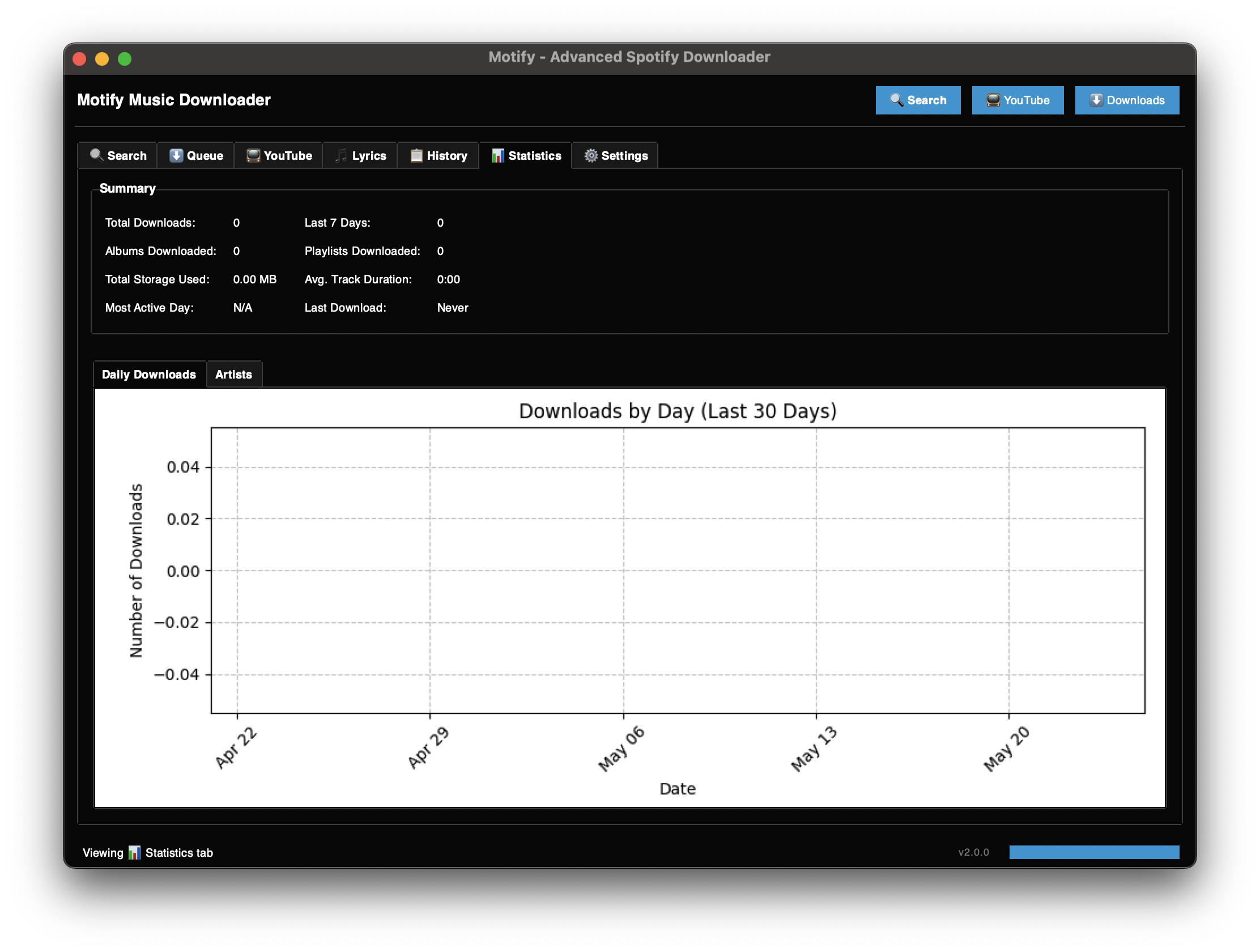
Task: Switch to the Queue tab
Action: point(196,155)
